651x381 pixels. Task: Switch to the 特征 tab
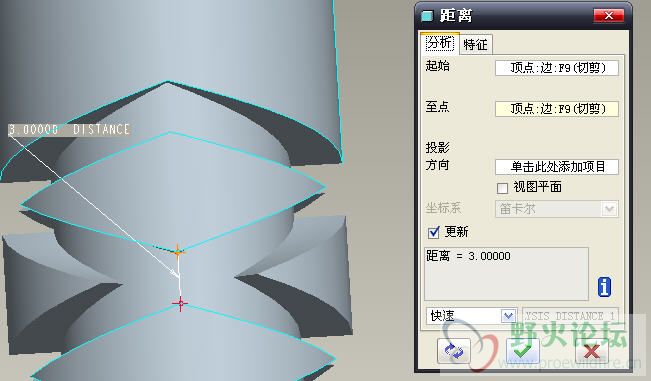click(x=475, y=44)
